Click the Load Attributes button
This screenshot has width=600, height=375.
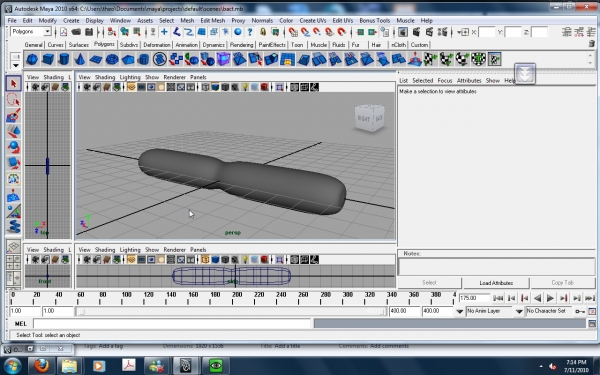click(x=496, y=283)
